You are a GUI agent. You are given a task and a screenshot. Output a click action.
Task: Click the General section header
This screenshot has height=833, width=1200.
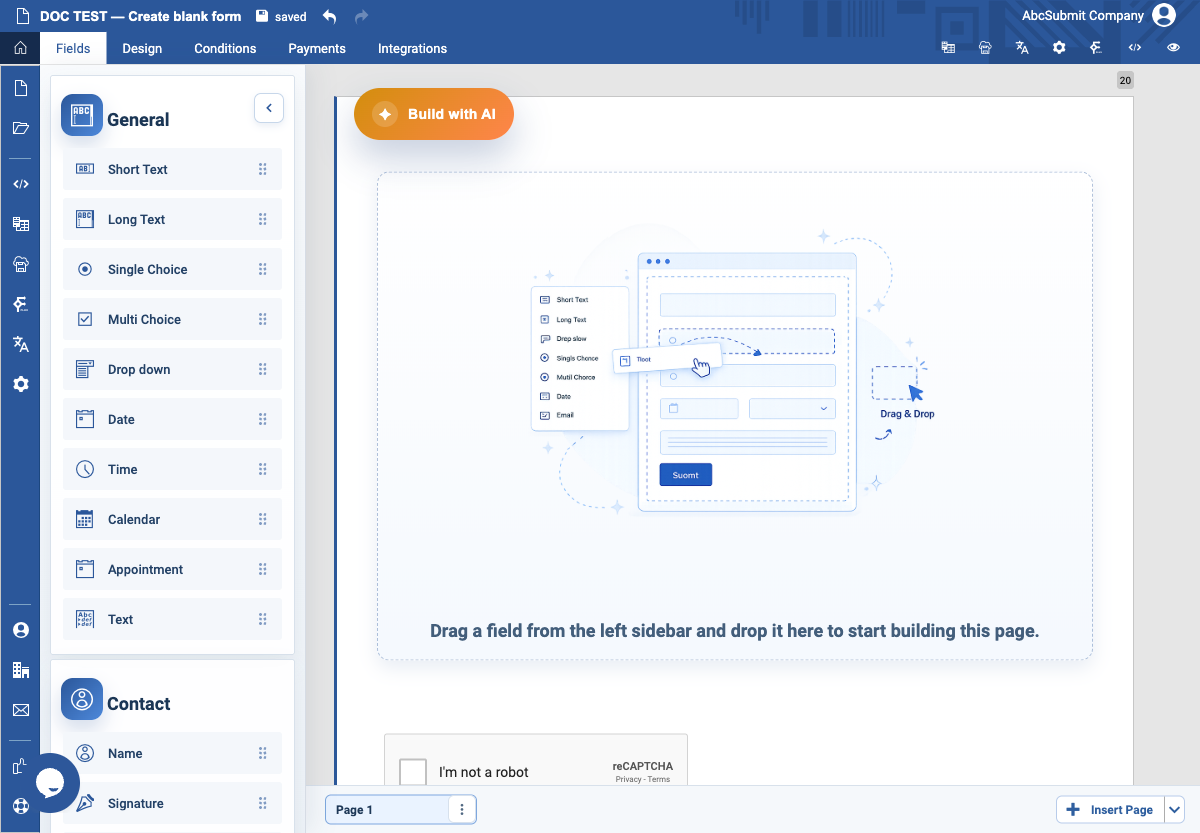pyautogui.click(x=138, y=119)
